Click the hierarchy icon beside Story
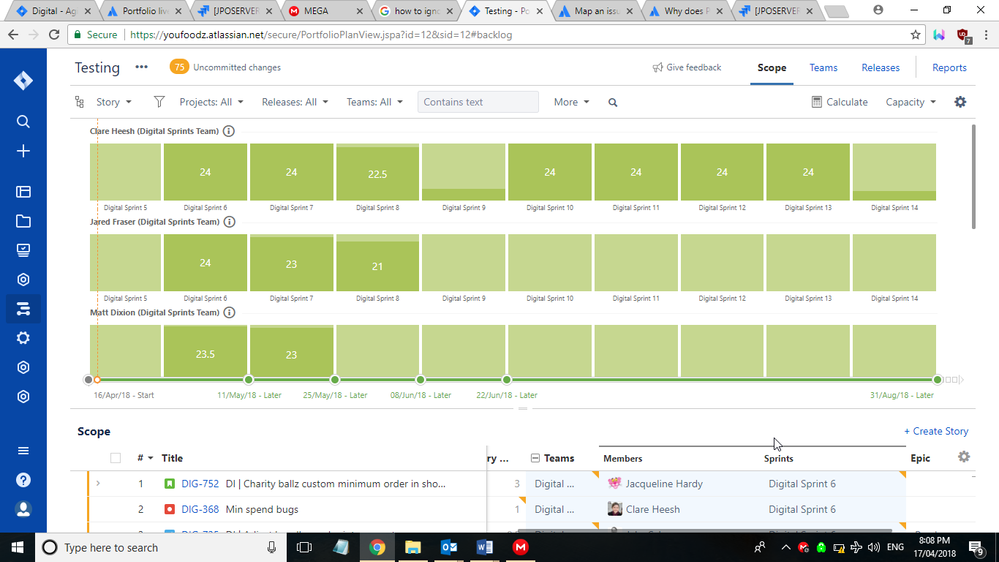The image size is (999, 562). pyautogui.click(x=80, y=102)
